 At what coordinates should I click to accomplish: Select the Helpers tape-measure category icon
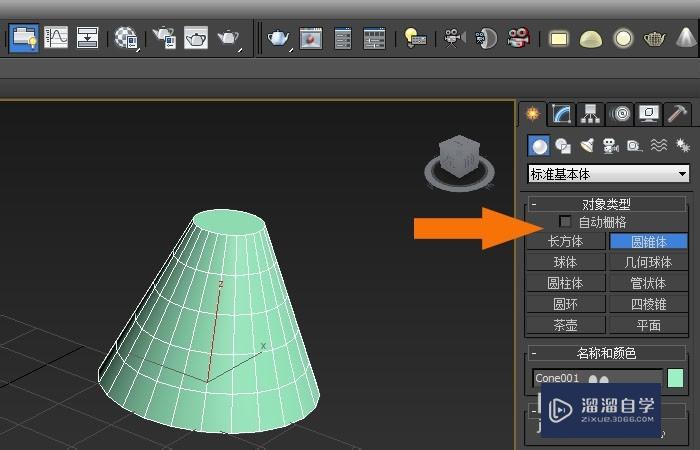635,146
